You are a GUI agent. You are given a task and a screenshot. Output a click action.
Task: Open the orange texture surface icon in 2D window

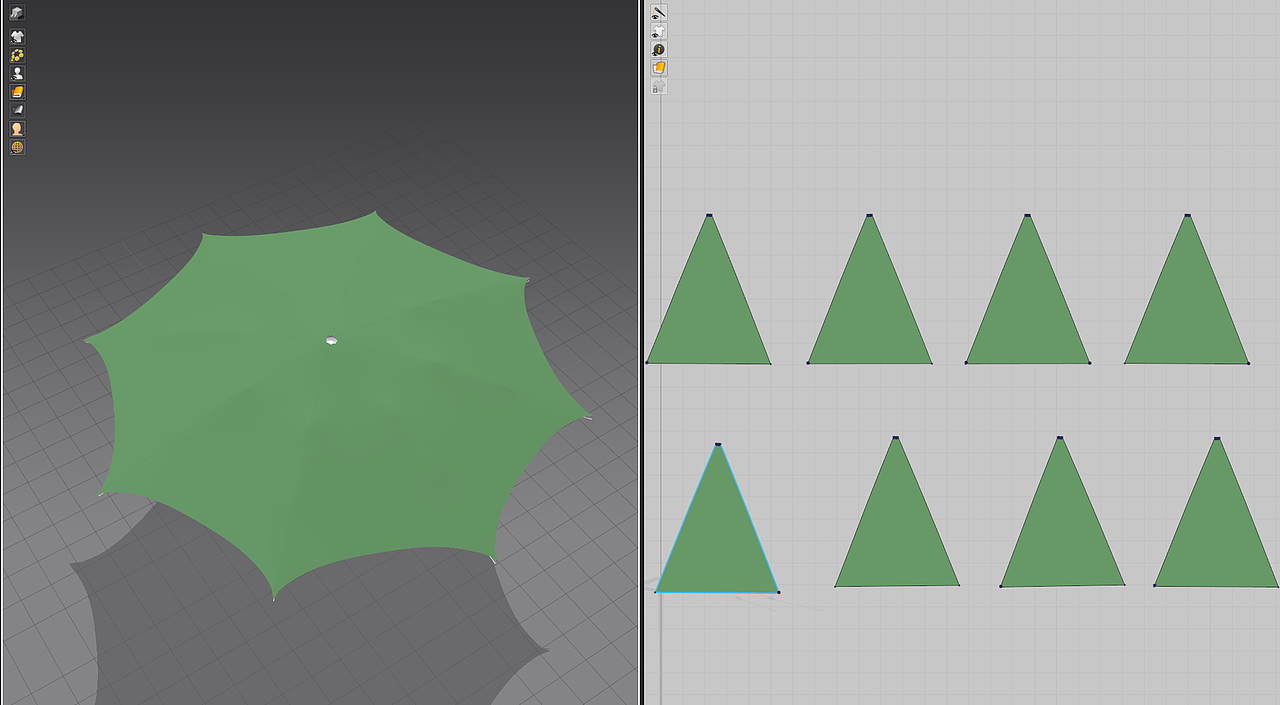(x=659, y=68)
